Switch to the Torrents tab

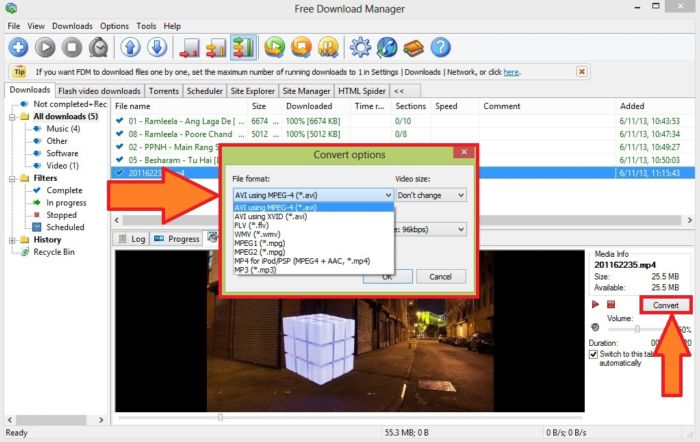(x=164, y=91)
